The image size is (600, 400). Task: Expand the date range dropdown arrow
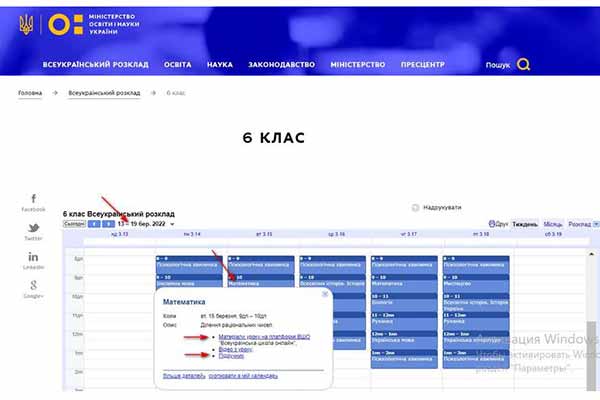coord(172,224)
